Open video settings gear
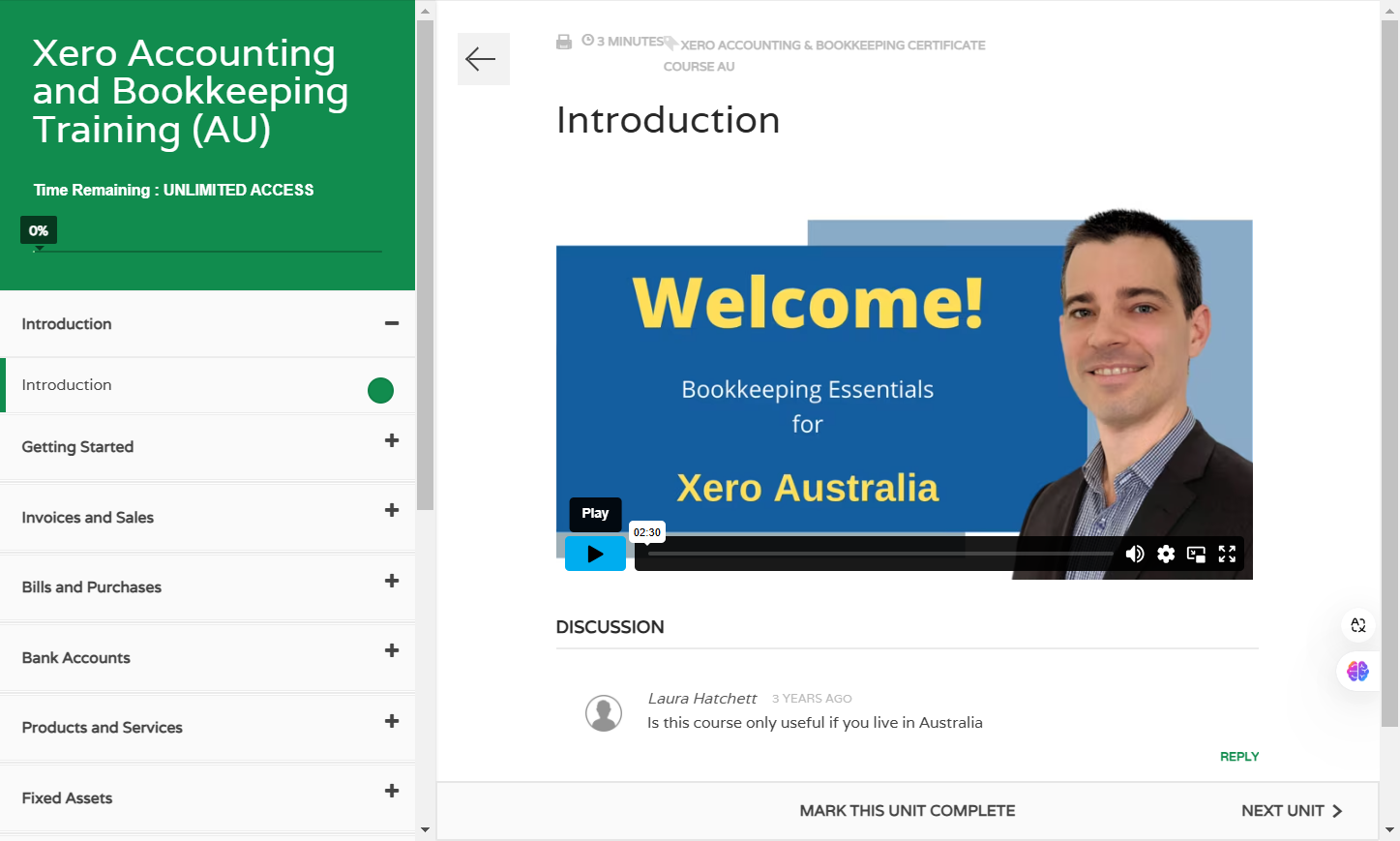 pyautogui.click(x=1166, y=554)
